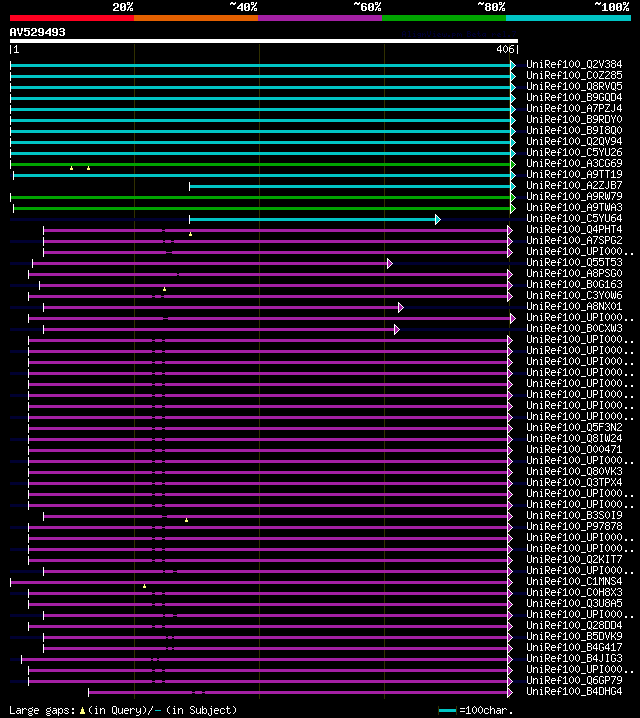Click the yellow gap marker under C1MNS4 alignment
Screen dimensions: 640x718
tap(144, 586)
